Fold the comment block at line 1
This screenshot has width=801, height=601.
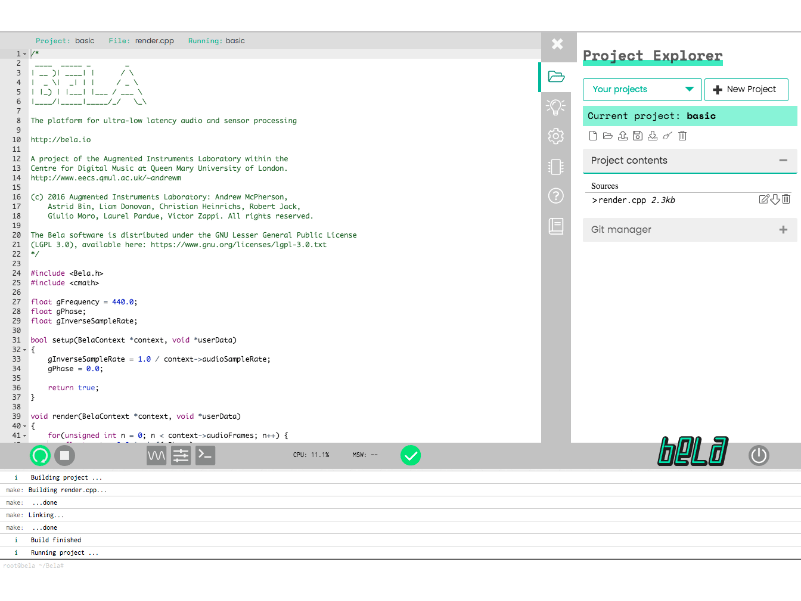pos(25,54)
